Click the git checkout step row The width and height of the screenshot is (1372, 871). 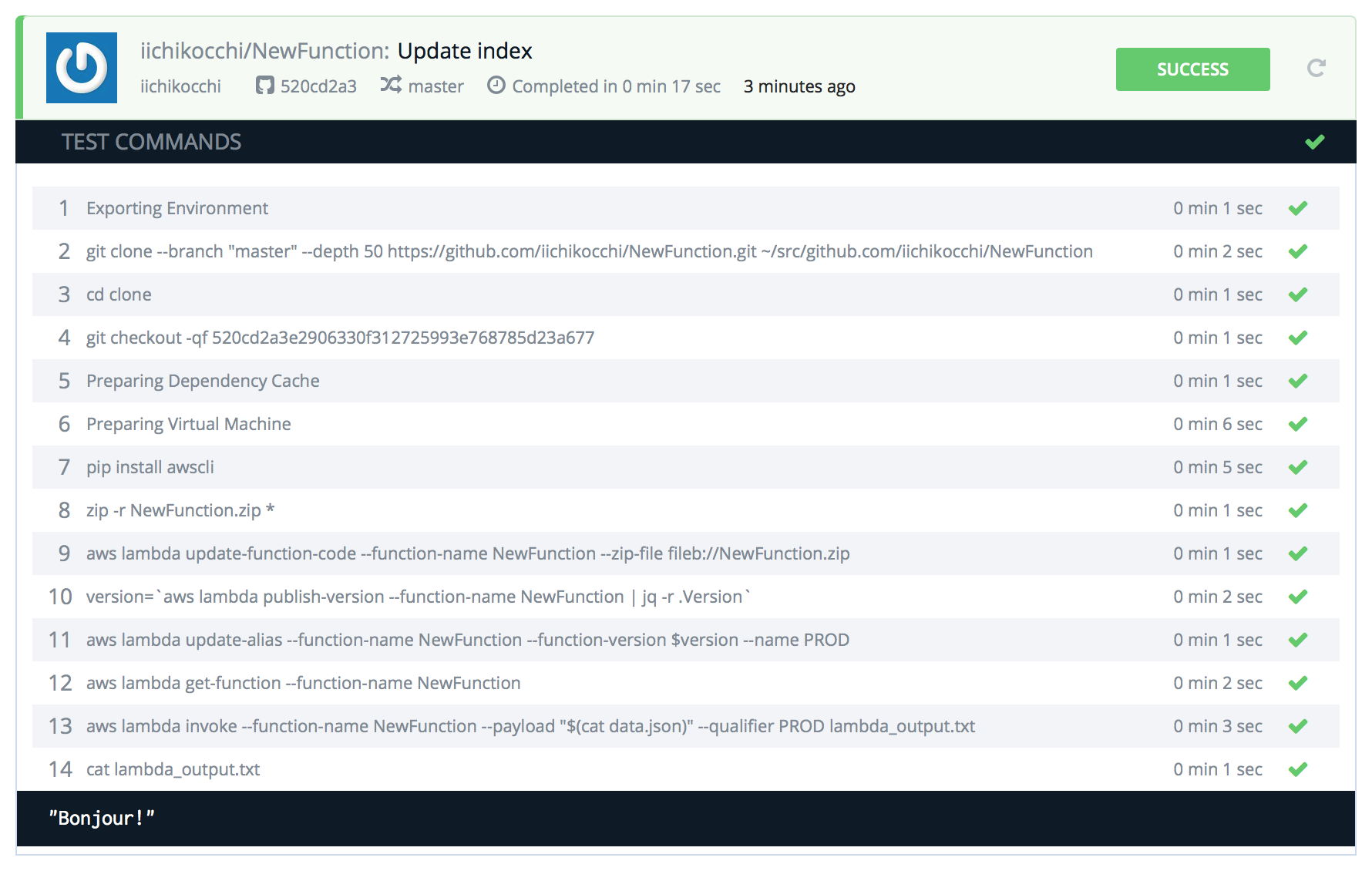coord(339,337)
